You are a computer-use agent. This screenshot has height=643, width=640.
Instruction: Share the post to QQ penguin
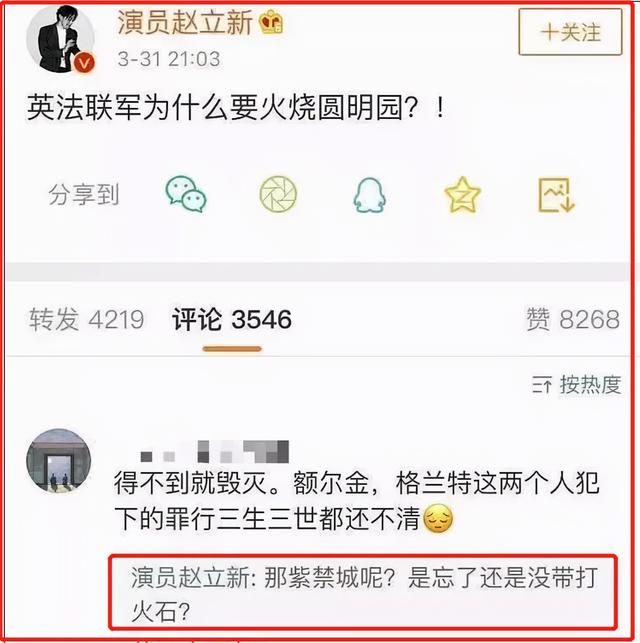(369, 195)
